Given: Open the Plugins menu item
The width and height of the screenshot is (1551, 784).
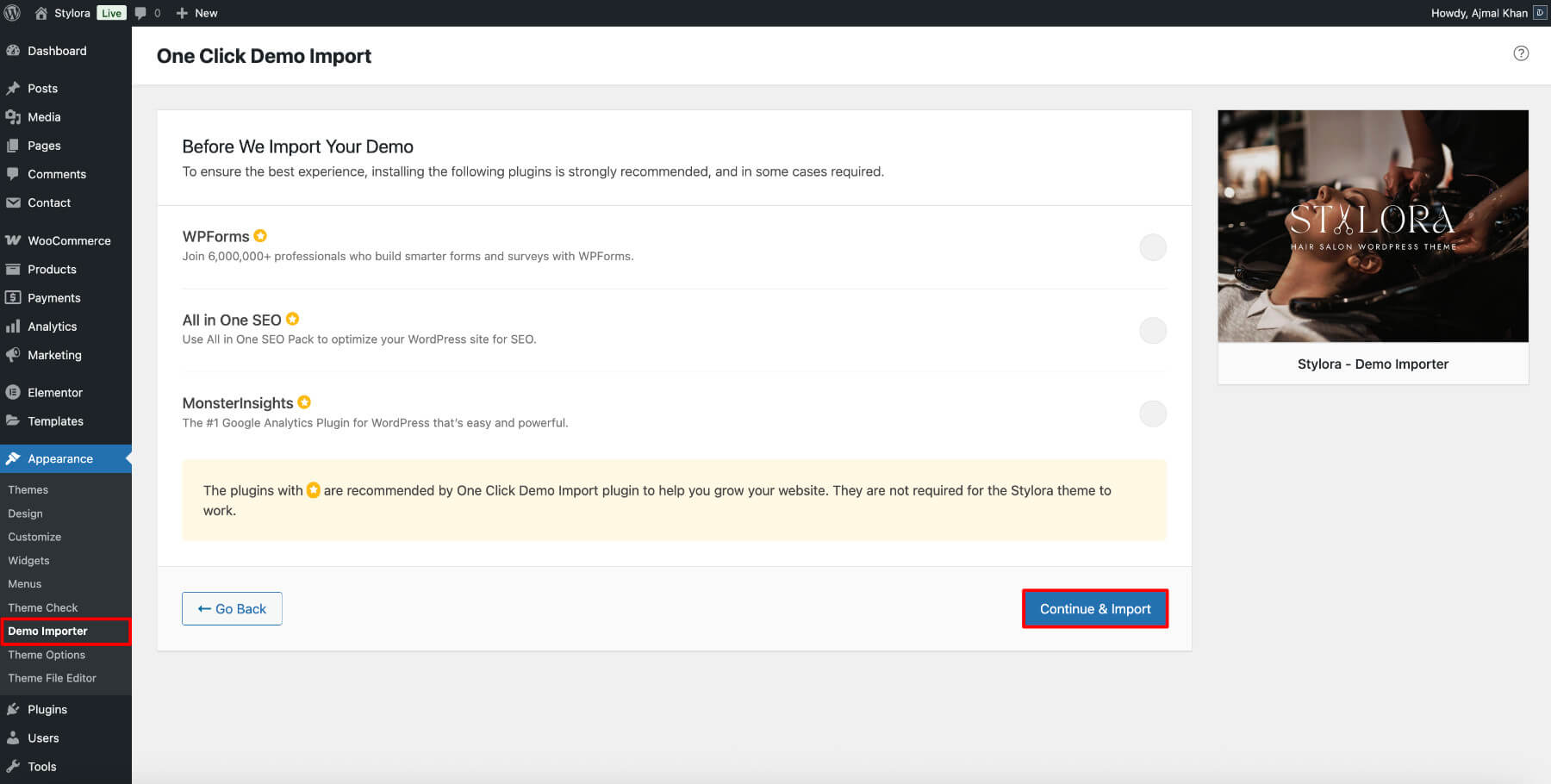Looking at the screenshot, I should (x=47, y=709).
